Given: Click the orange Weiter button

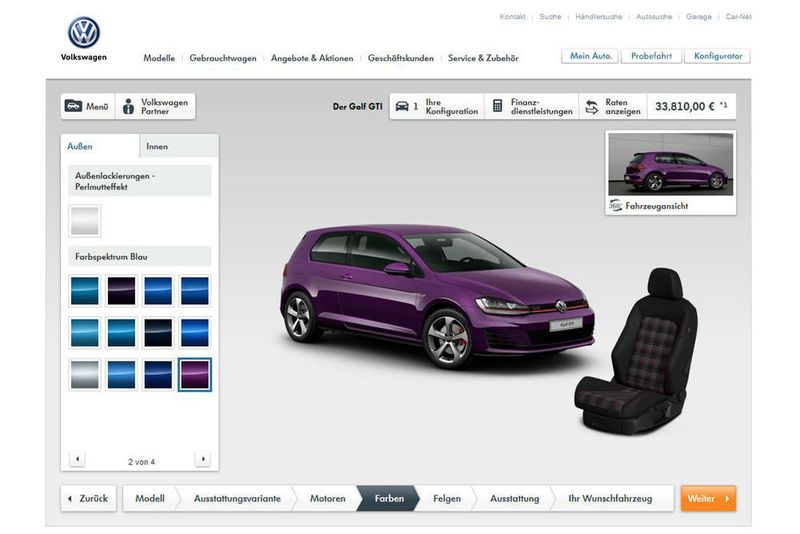Looking at the screenshot, I should [x=708, y=498].
